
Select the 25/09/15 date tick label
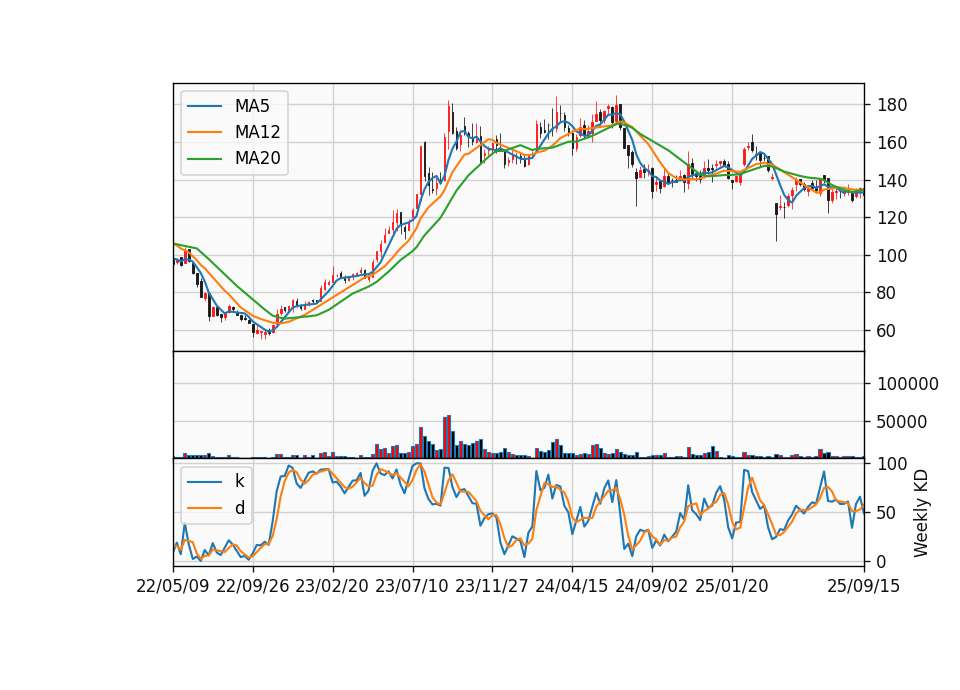coord(864,586)
